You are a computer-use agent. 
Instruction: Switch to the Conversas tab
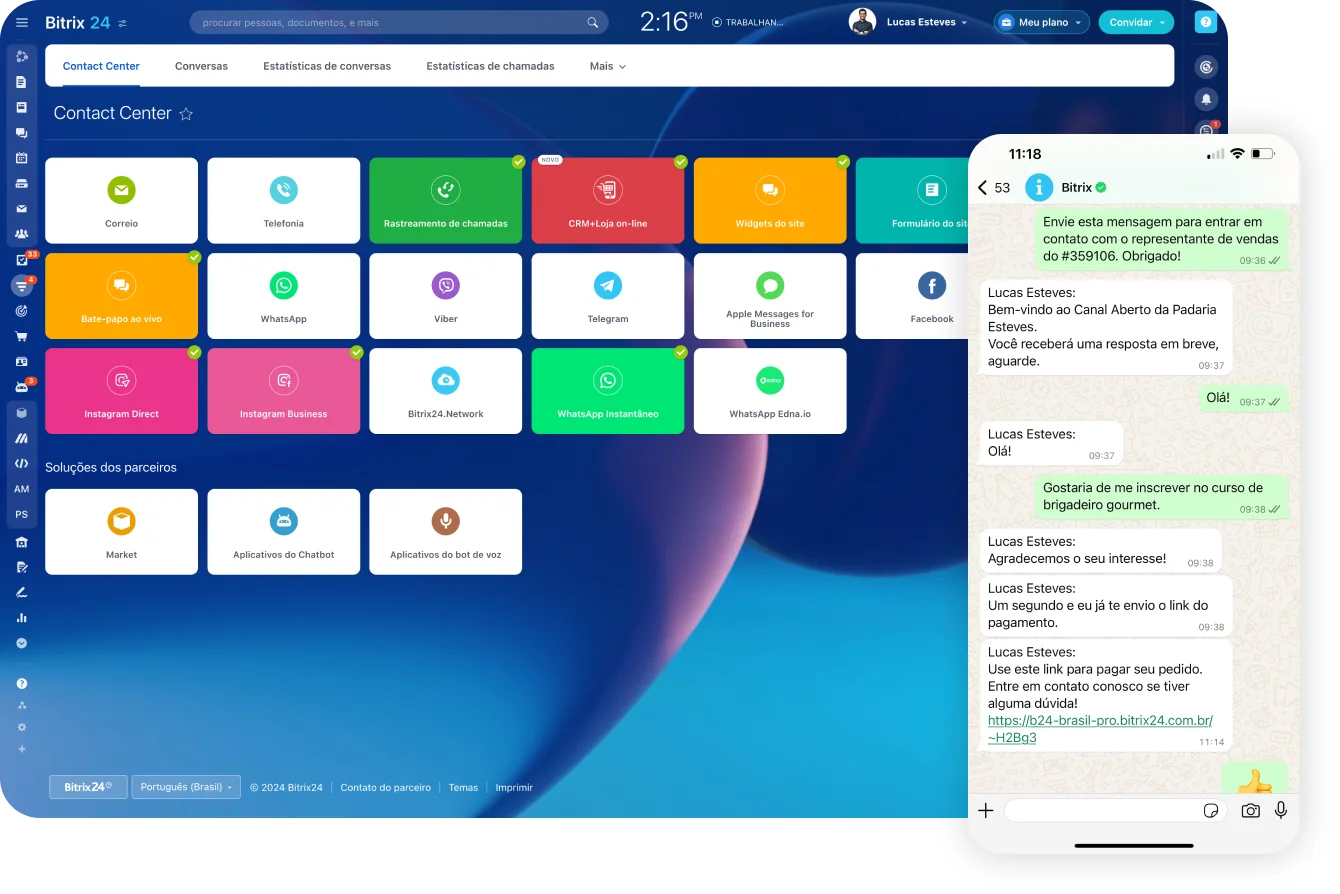pos(201,66)
